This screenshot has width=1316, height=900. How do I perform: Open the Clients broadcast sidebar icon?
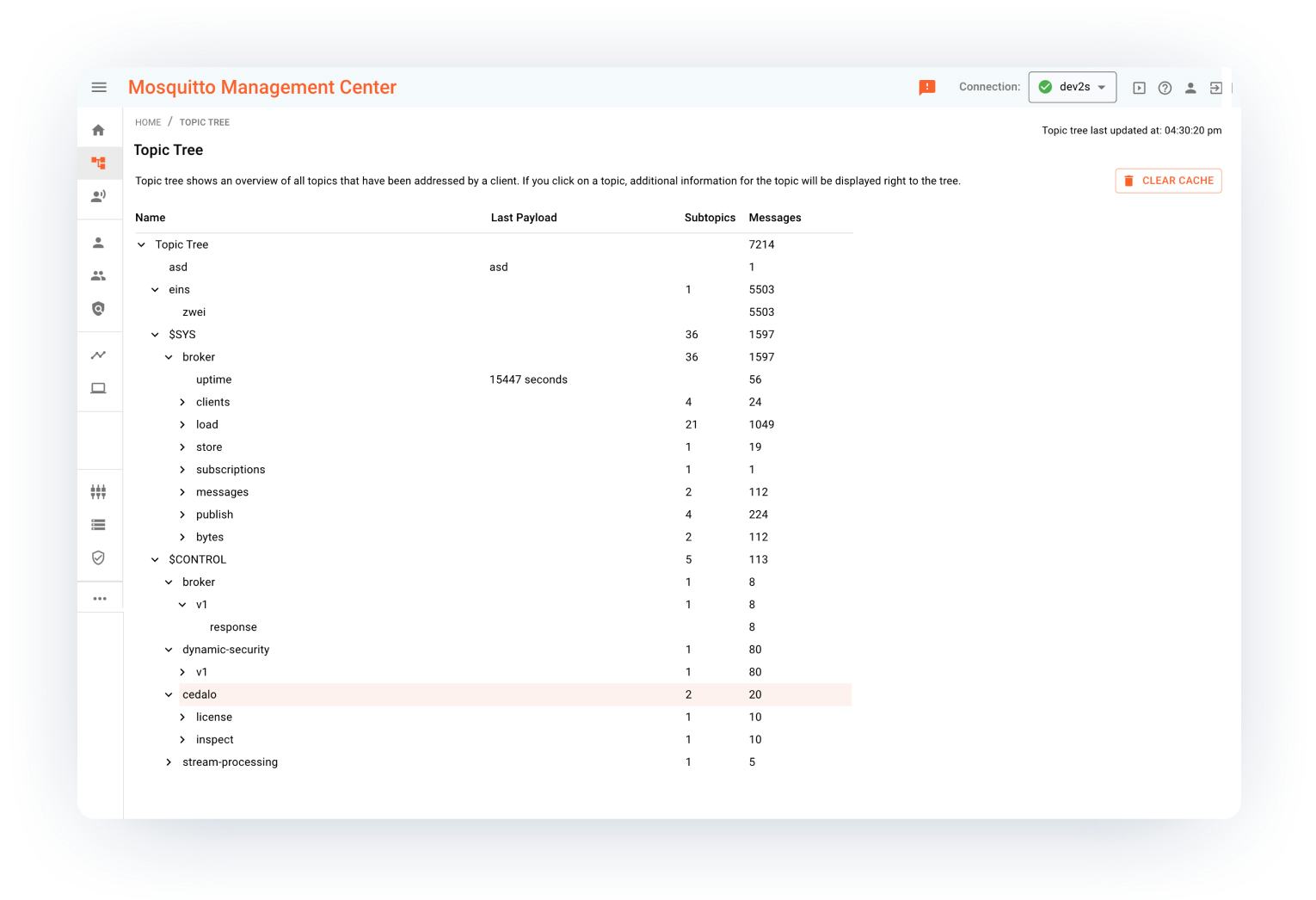pyautogui.click(x=99, y=196)
